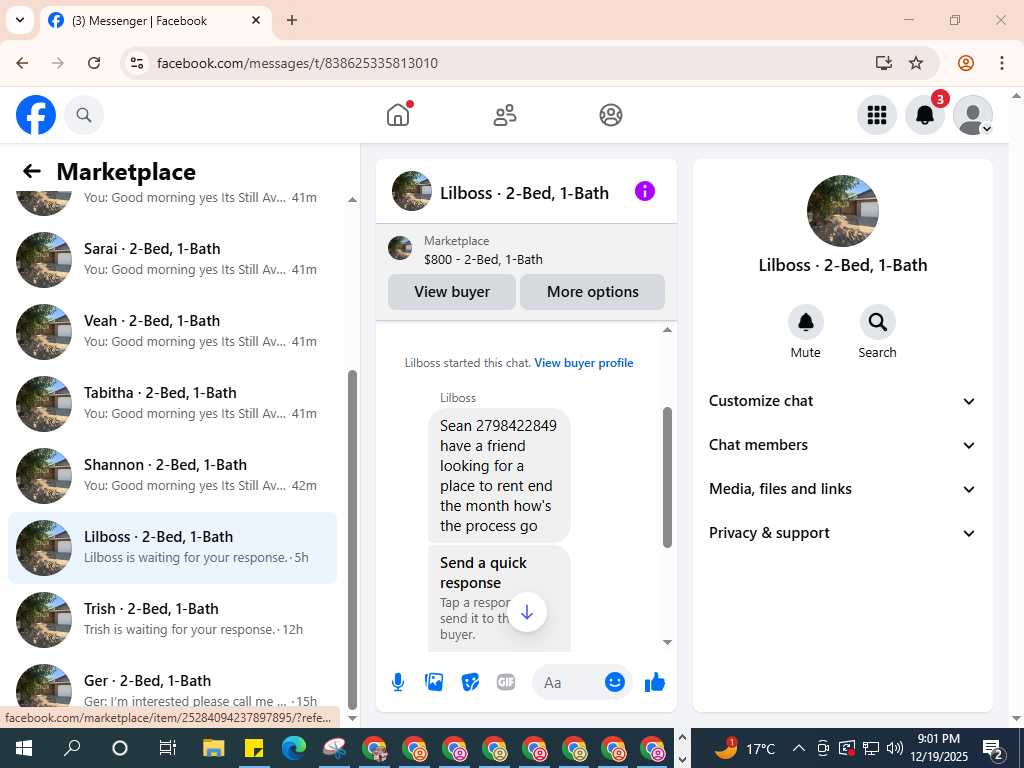Open Windows Task View
This screenshot has width=1024, height=768.
click(167, 748)
